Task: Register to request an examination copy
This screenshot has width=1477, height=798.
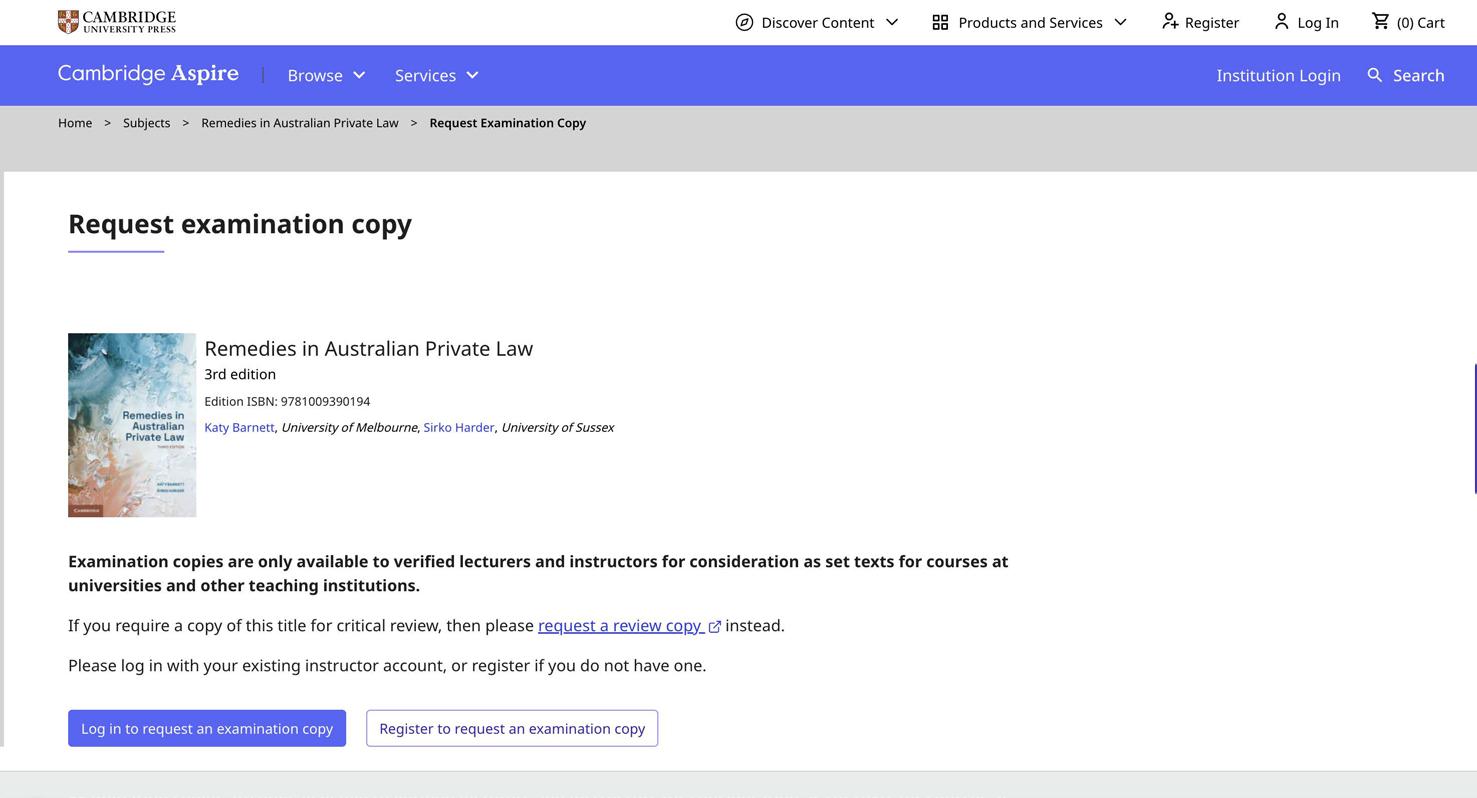Action: (512, 728)
